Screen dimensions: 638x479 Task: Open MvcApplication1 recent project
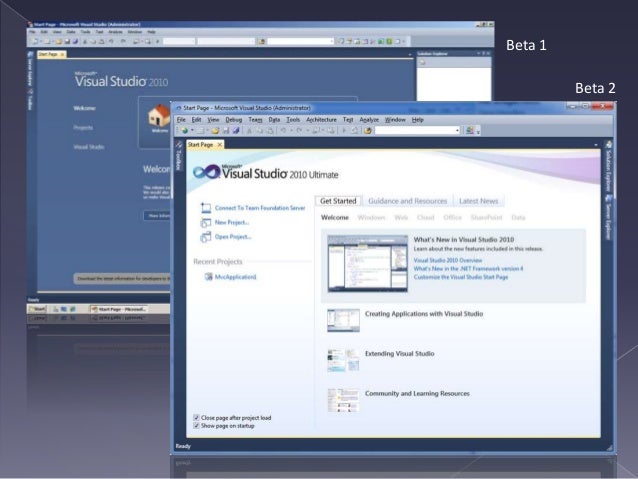click(x=235, y=277)
